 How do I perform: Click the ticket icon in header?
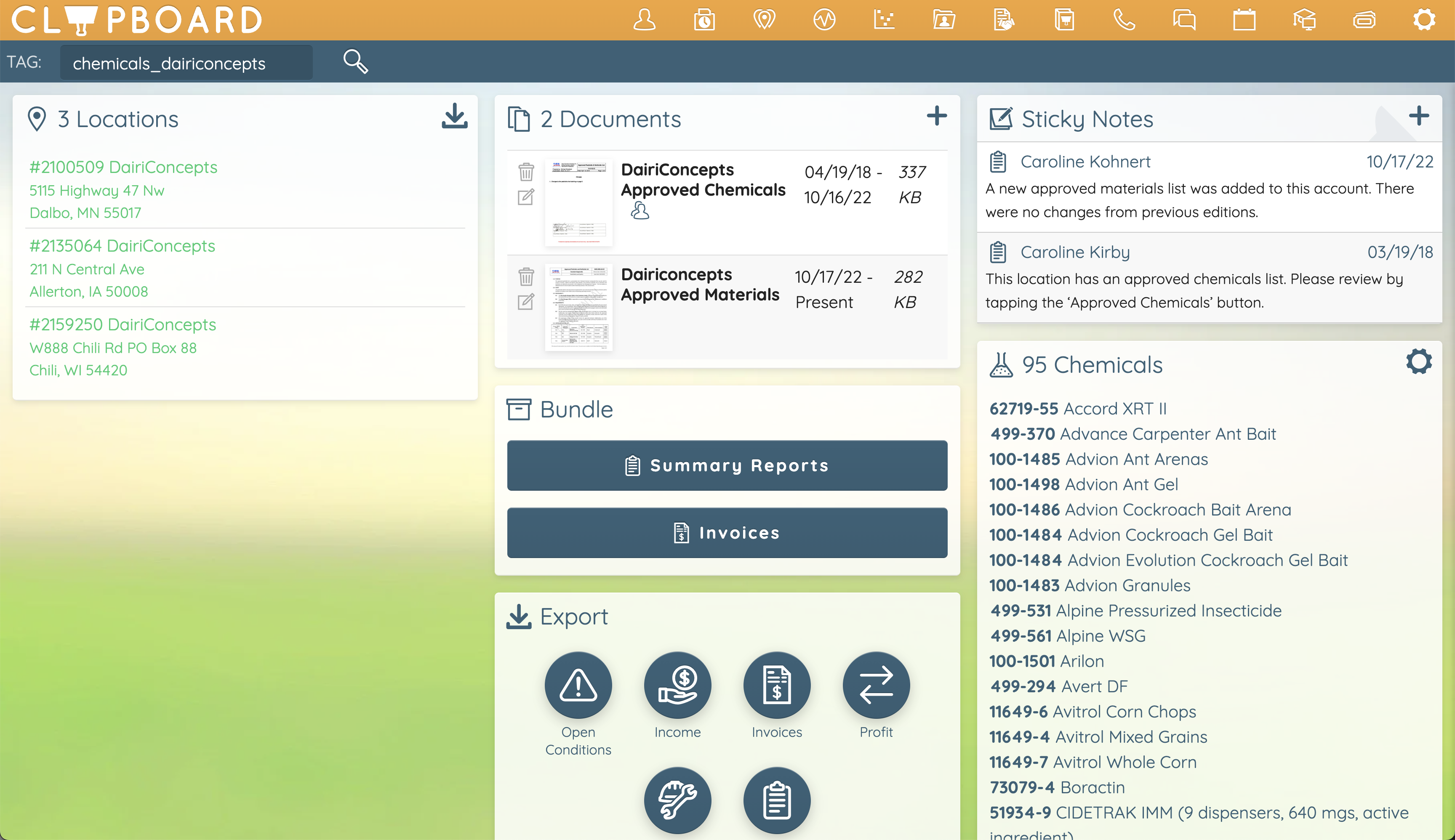(1364, 20)
